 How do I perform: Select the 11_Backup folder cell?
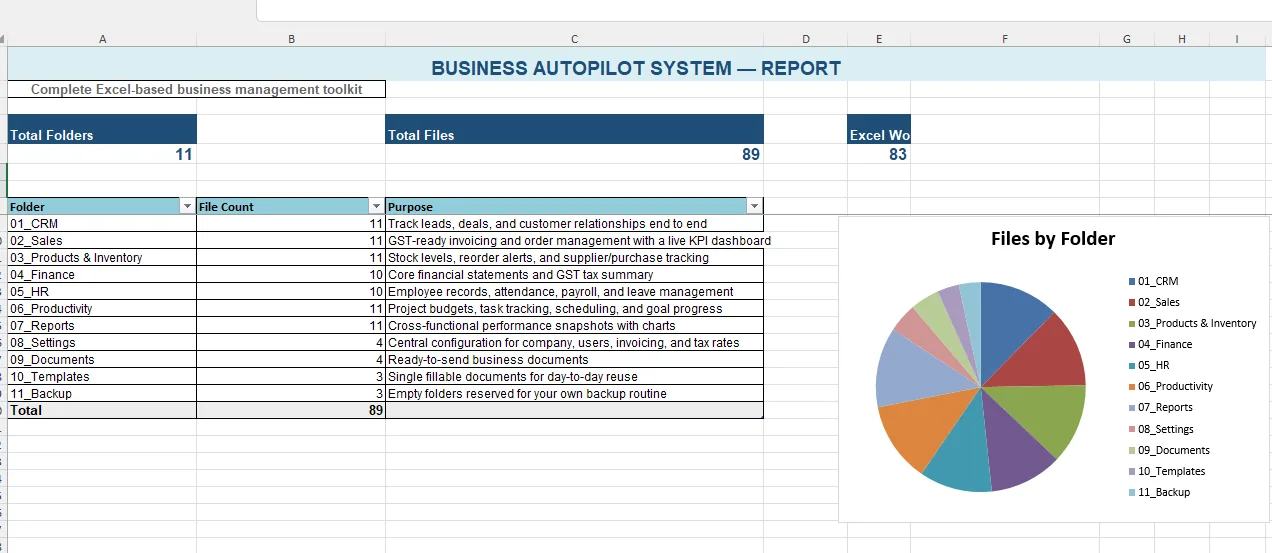102,394
